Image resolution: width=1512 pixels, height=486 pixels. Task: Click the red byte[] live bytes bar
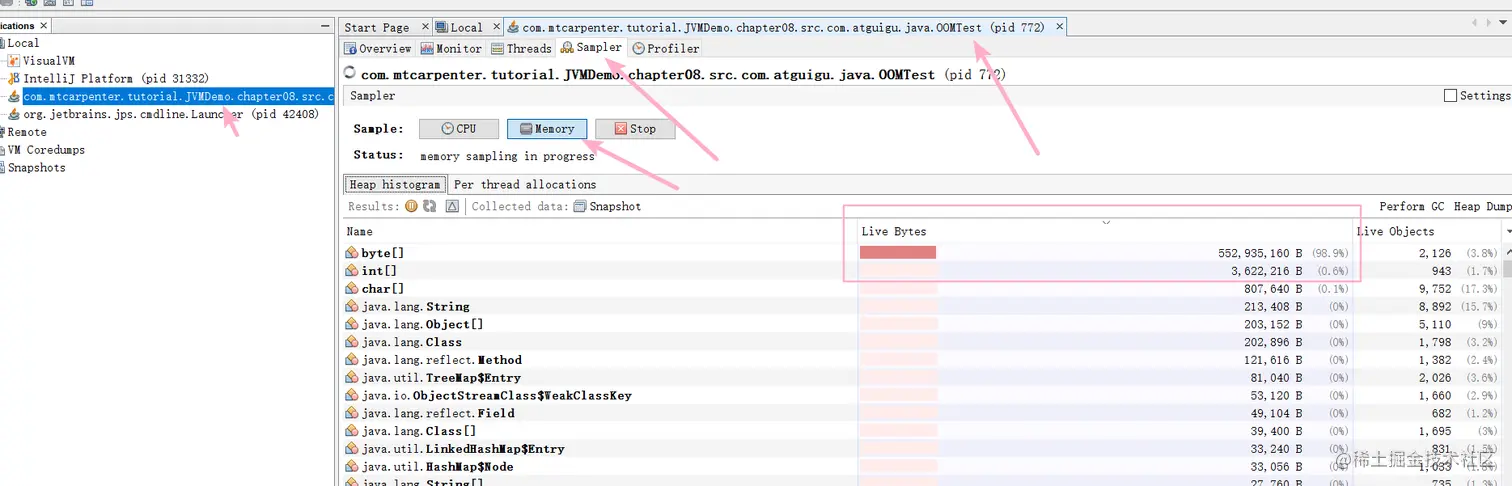click(x=898, y=253)
